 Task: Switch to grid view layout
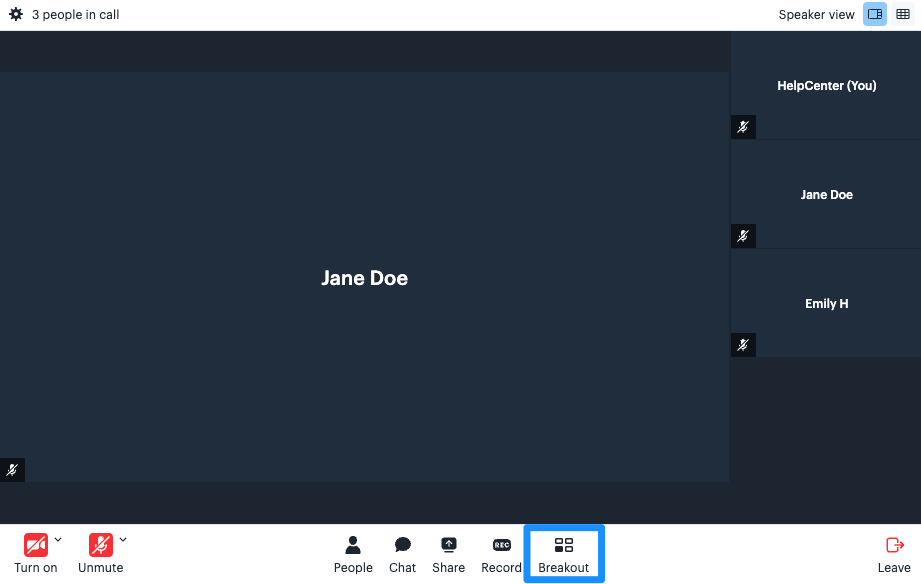tap(903, 14)
